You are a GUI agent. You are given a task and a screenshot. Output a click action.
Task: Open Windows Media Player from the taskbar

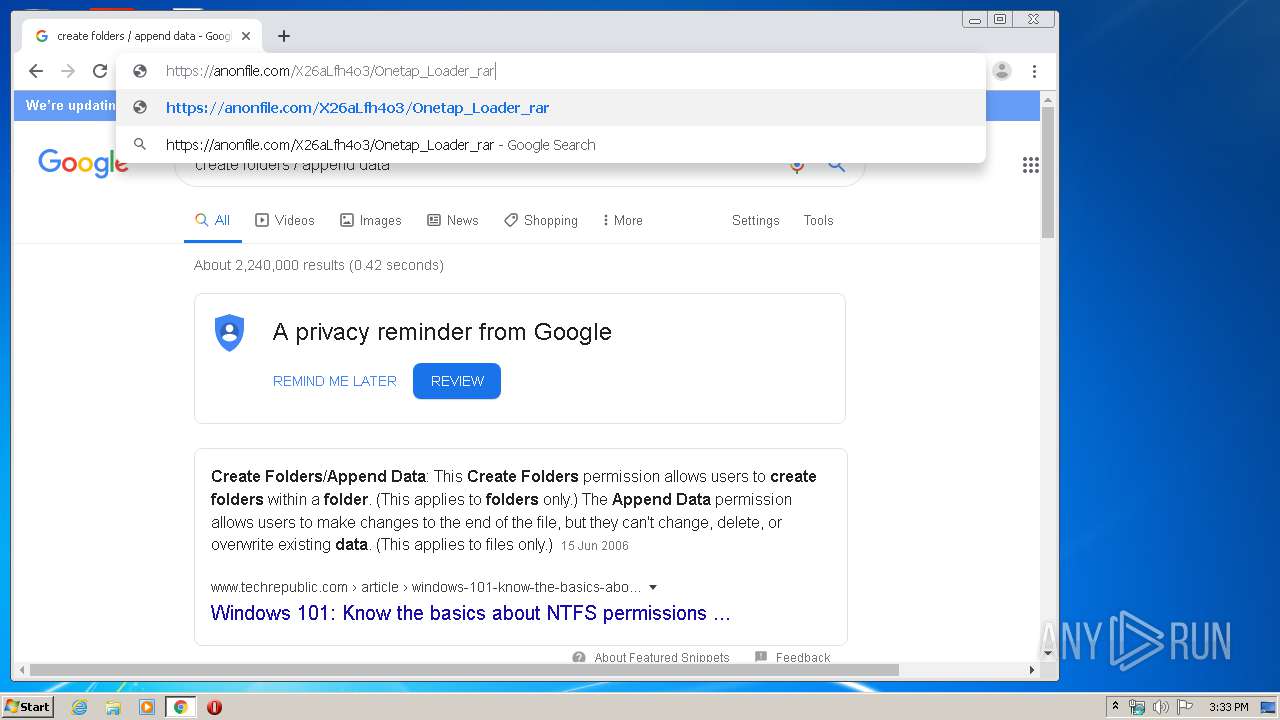click(x=147, y=707)
